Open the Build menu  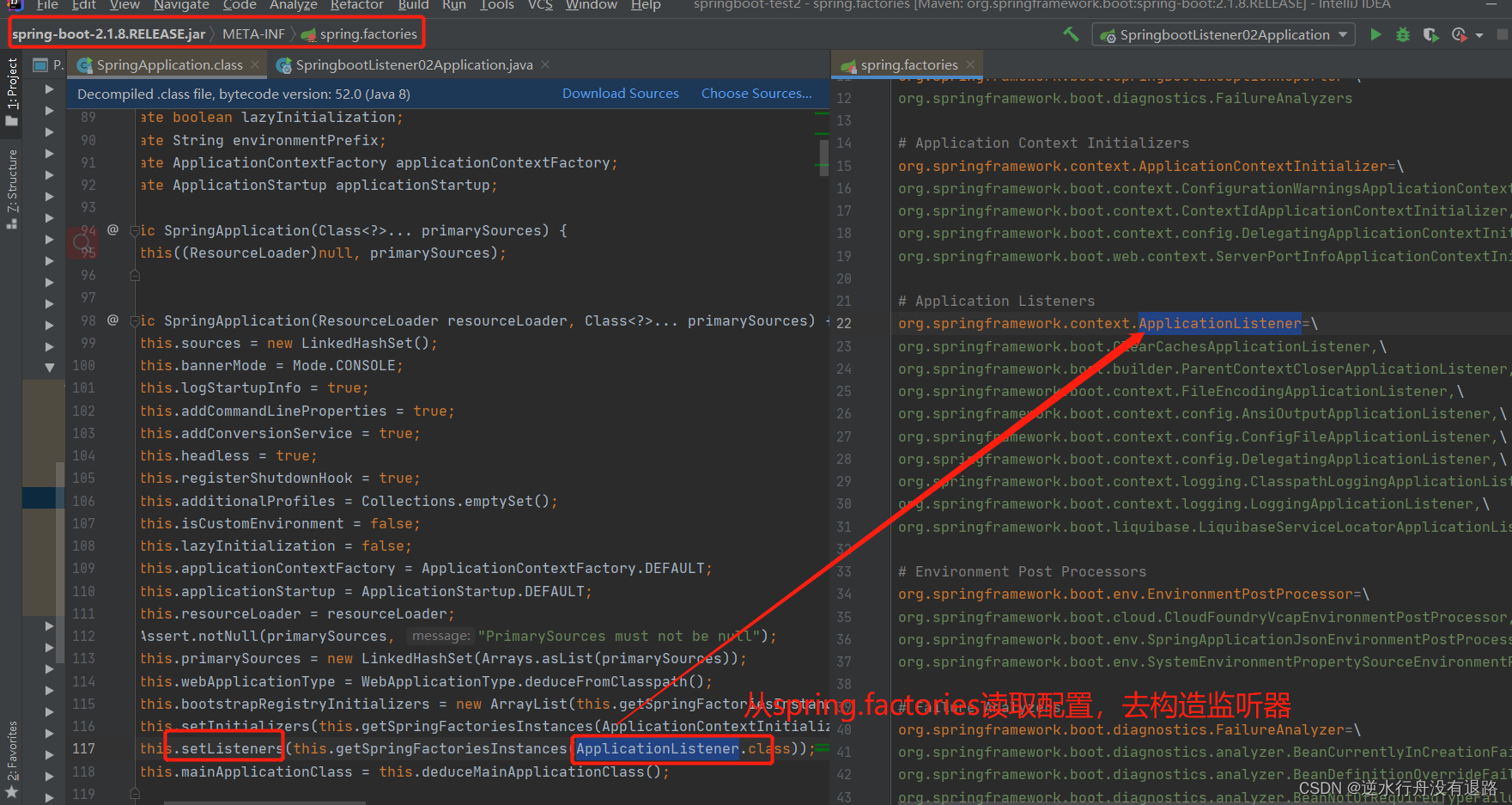point(413,5)
